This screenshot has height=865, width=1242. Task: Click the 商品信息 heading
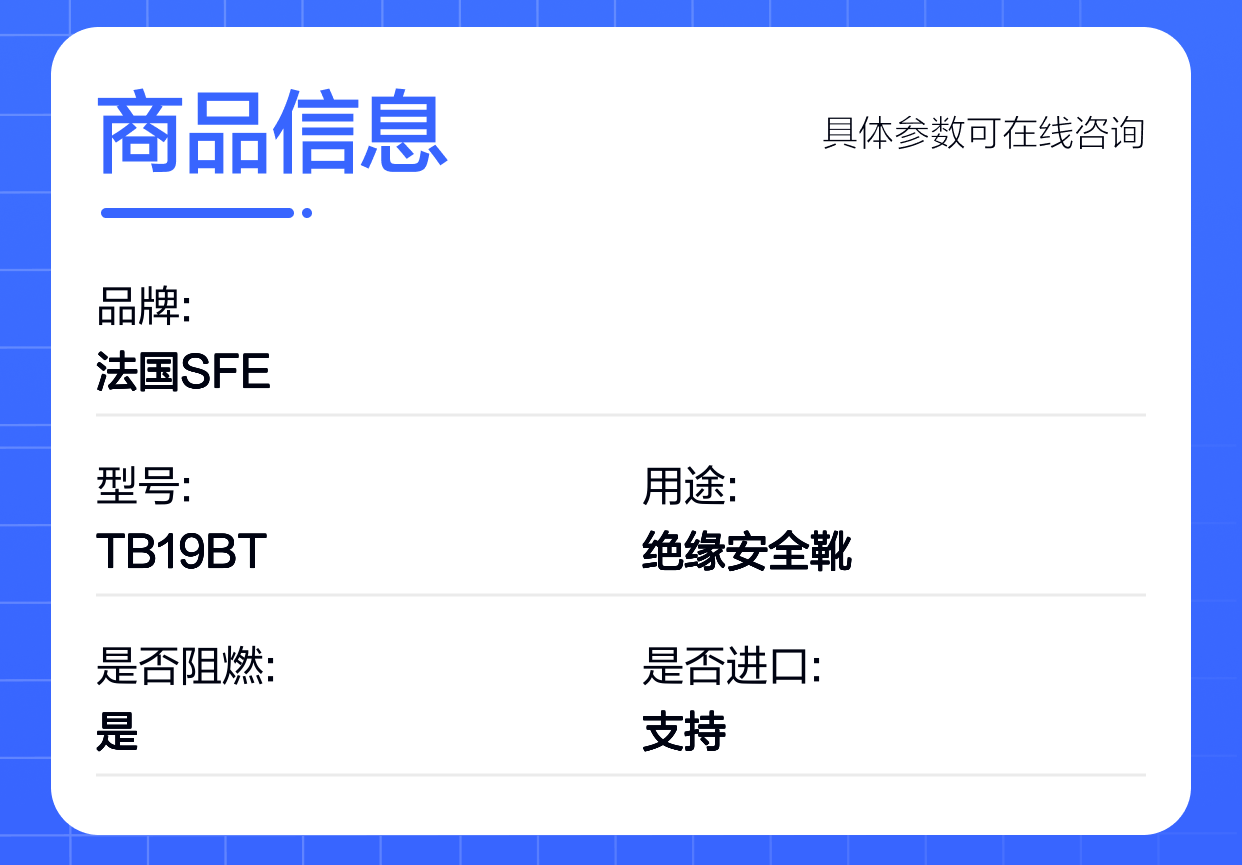coord(272,134)
